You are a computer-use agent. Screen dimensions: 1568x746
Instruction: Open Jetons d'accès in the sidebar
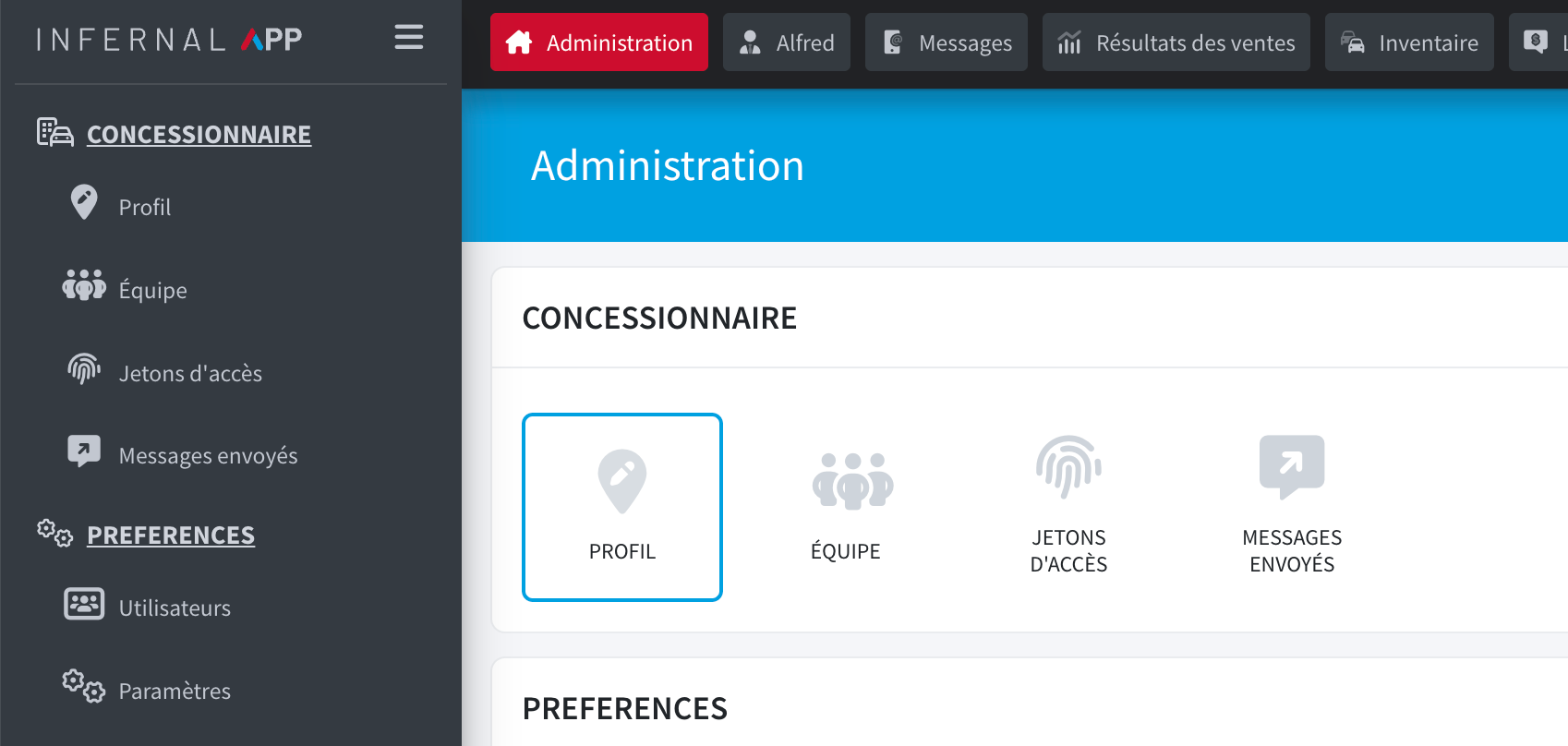[191, 373]
